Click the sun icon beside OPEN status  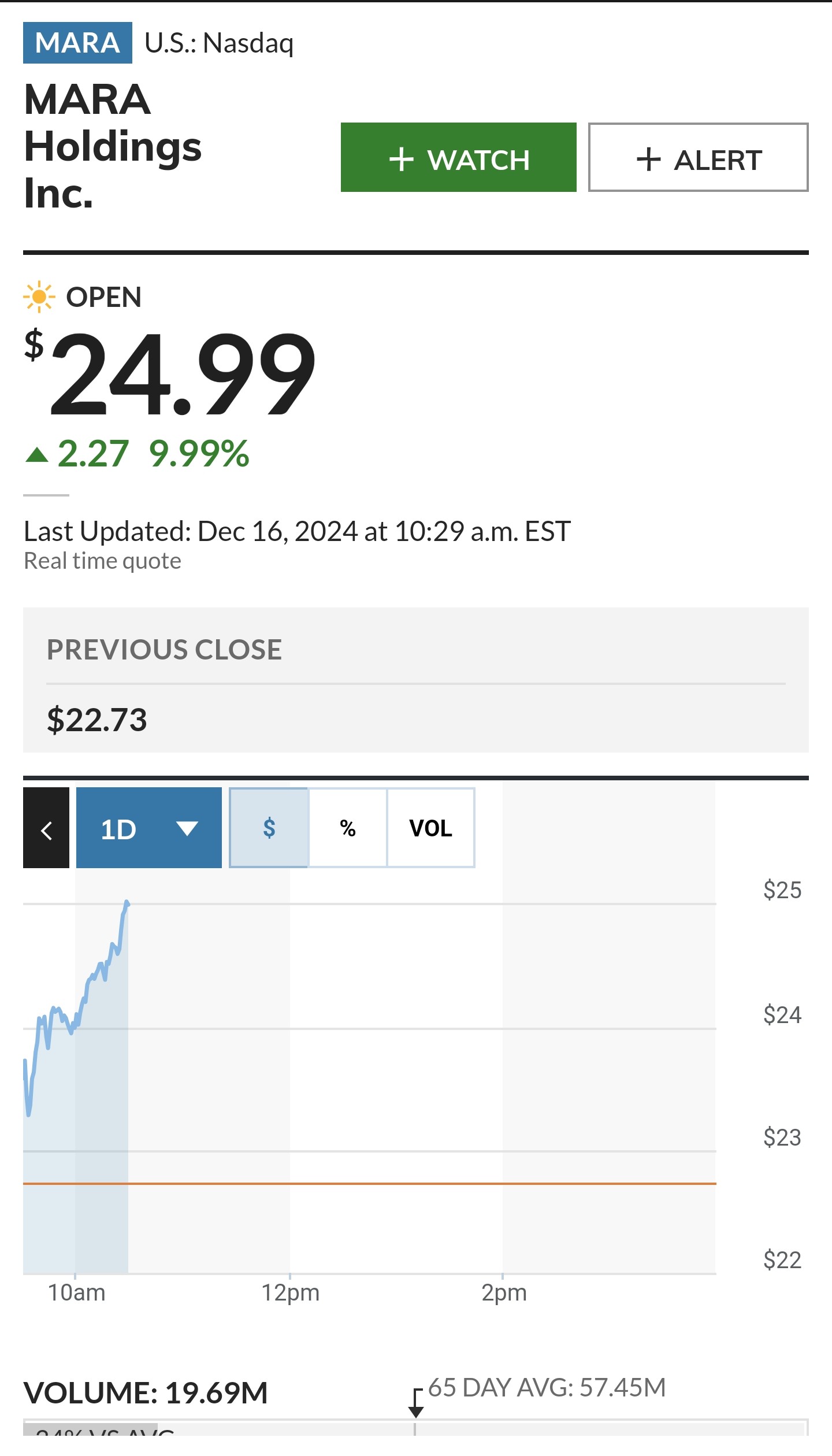tap(39, 297)
